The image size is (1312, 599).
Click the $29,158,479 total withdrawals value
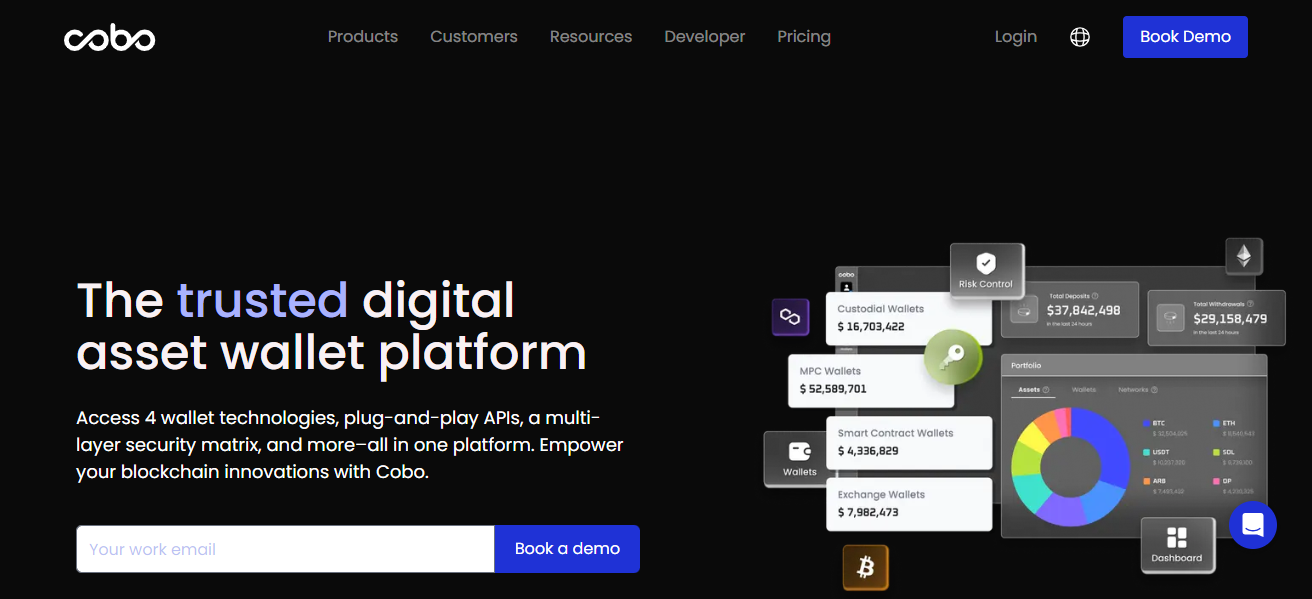[x=1230, y=319]
